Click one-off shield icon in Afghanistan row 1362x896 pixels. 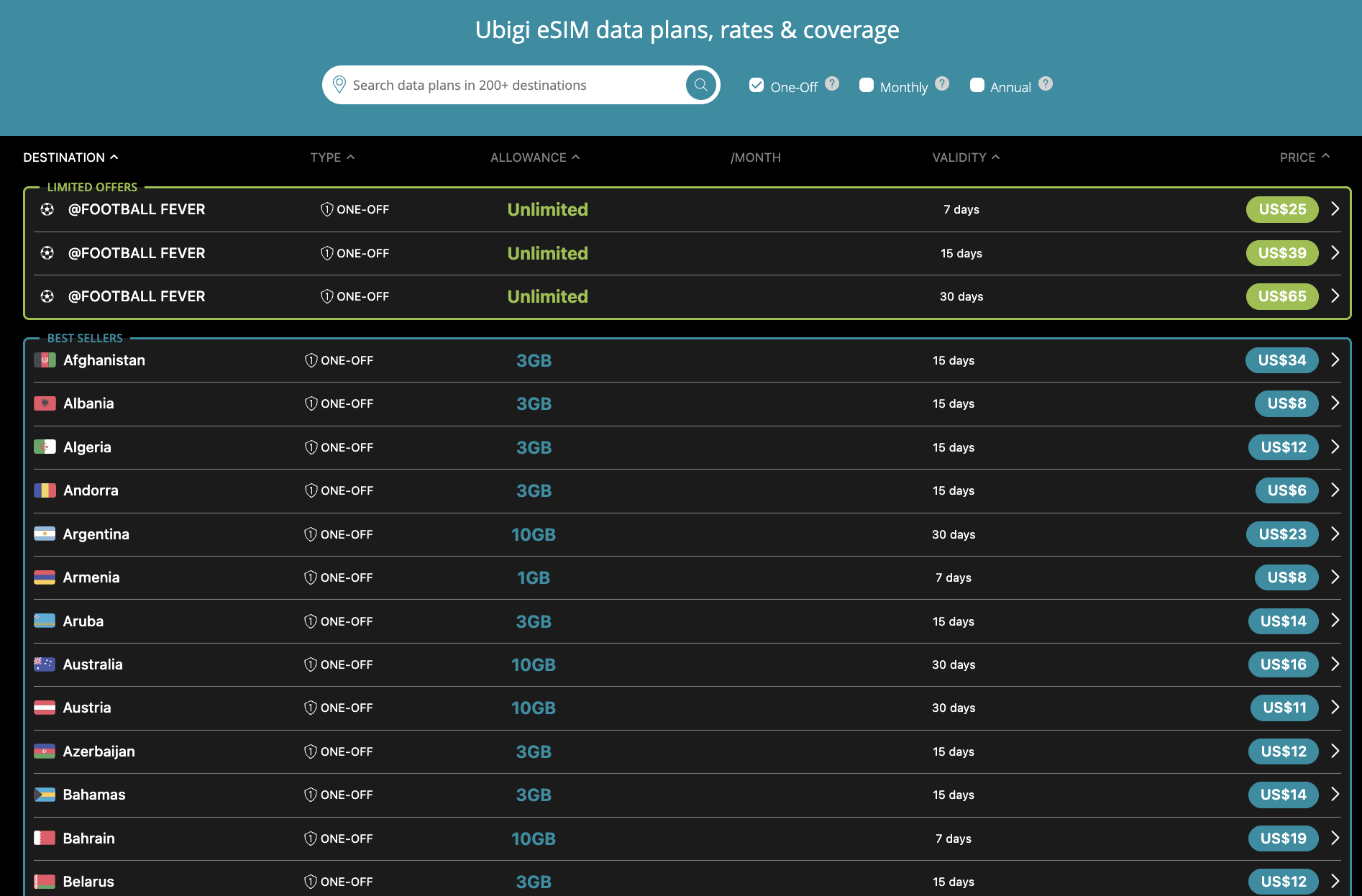click(311, 360)
